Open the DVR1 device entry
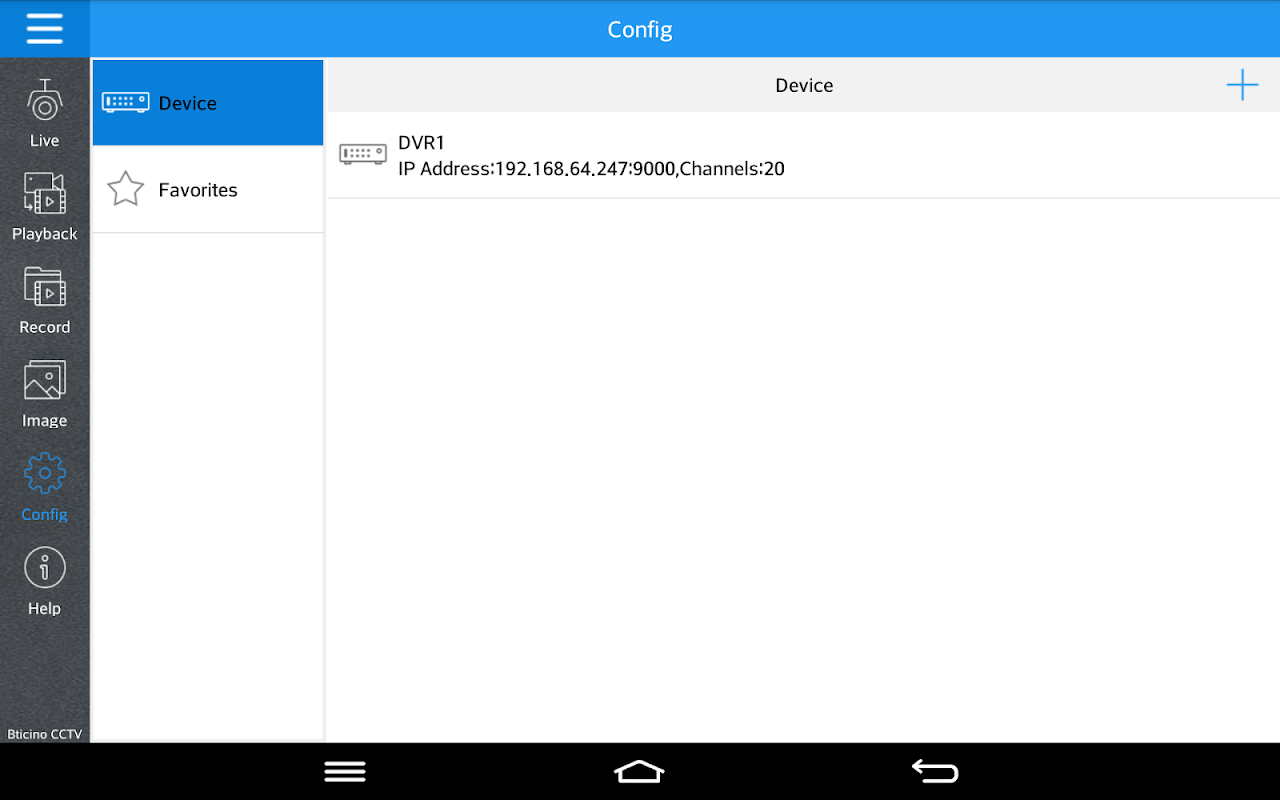1280x800 pixels. point(804,155)
